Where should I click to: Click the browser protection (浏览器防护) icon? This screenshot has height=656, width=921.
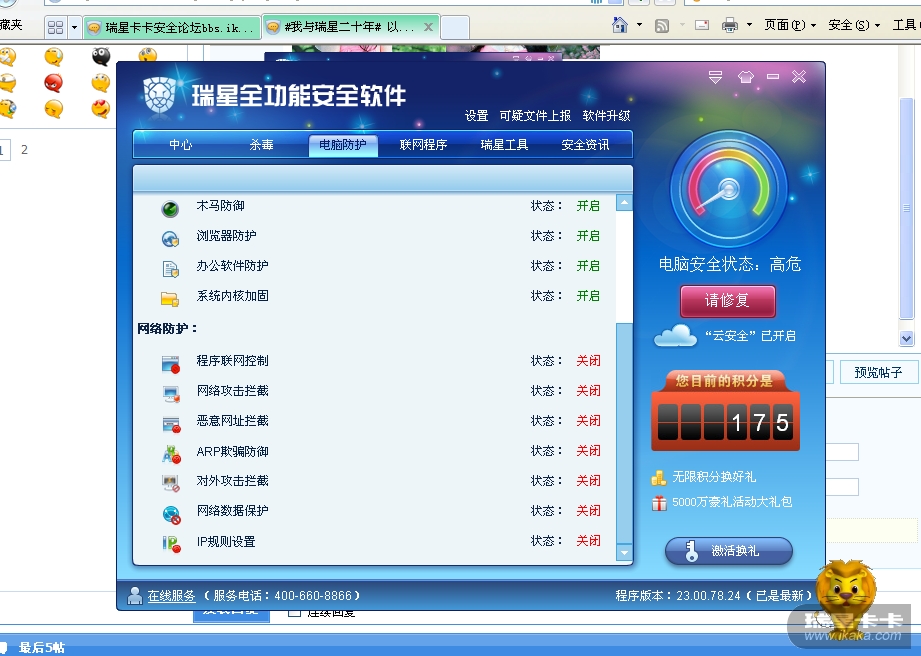[x=170, y=238]
